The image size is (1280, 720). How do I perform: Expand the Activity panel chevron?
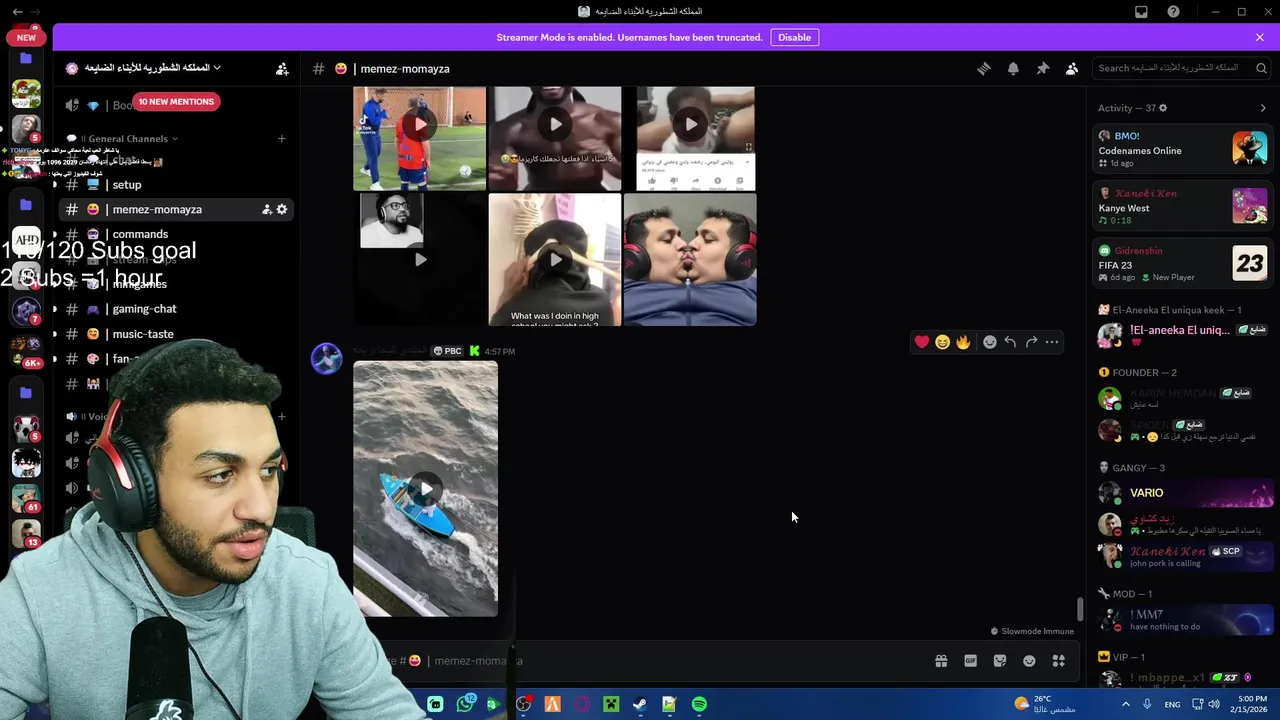pyautogui.click(x=1263, y=108)
